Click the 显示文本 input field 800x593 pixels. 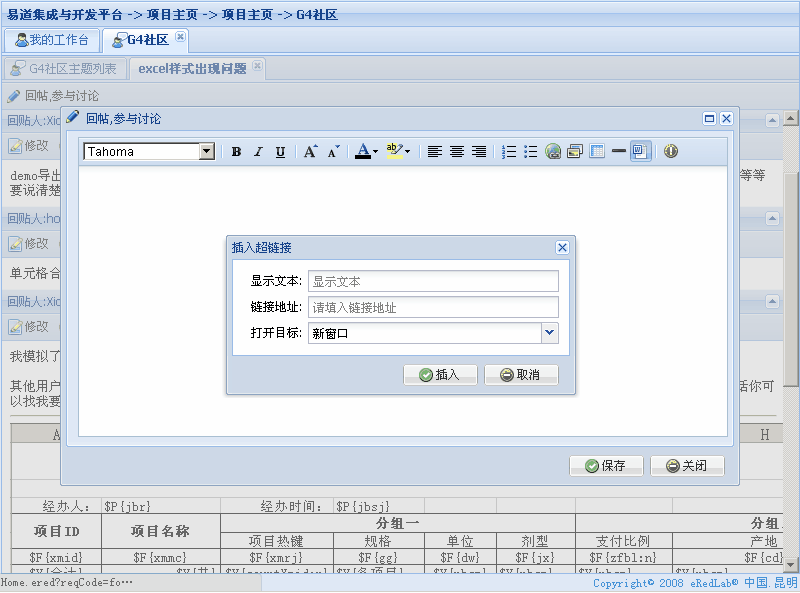(x=433, y=281)
